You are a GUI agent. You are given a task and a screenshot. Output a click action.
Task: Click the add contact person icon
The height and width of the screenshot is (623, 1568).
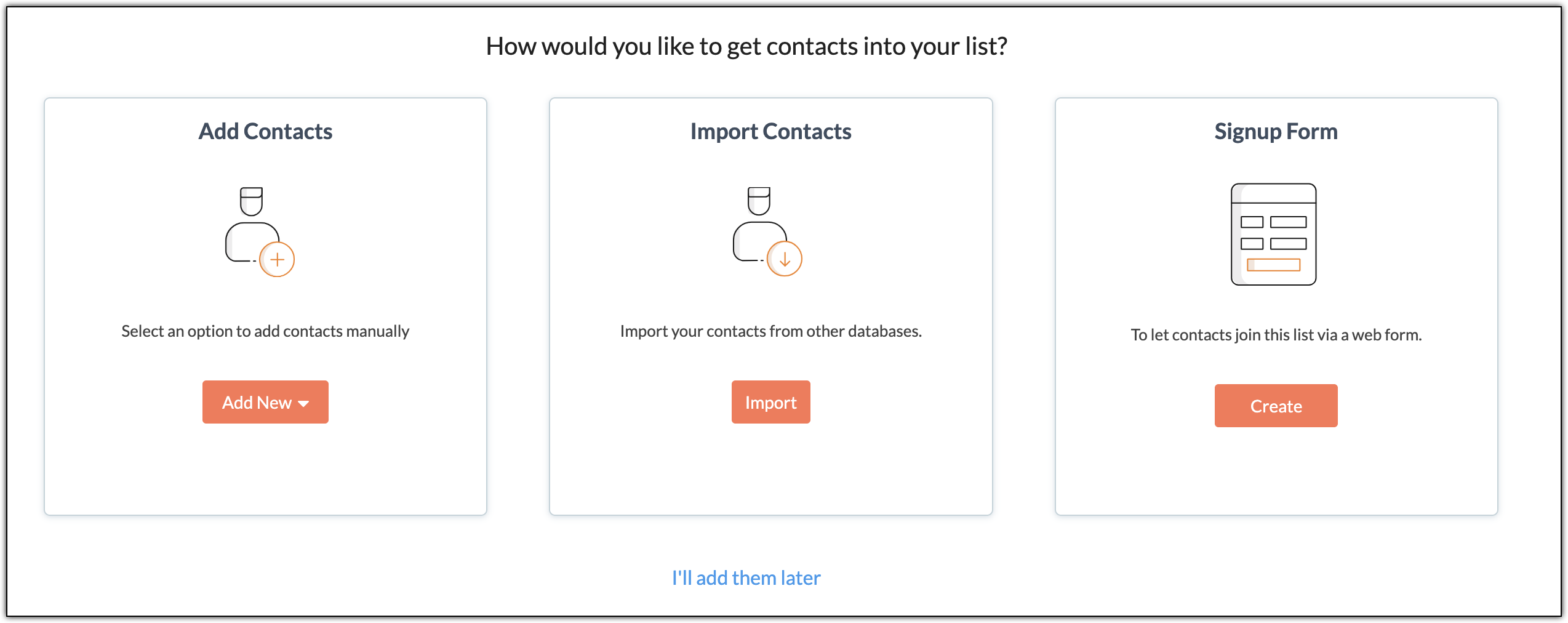(260, 232)
